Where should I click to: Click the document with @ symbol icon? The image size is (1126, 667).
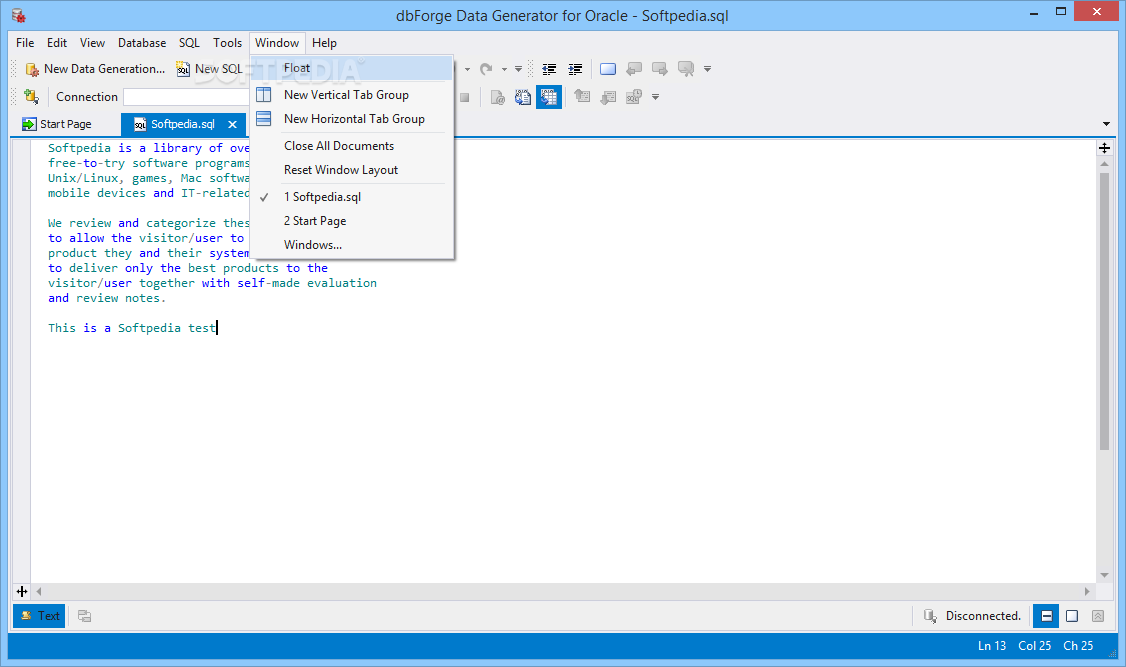497,97
